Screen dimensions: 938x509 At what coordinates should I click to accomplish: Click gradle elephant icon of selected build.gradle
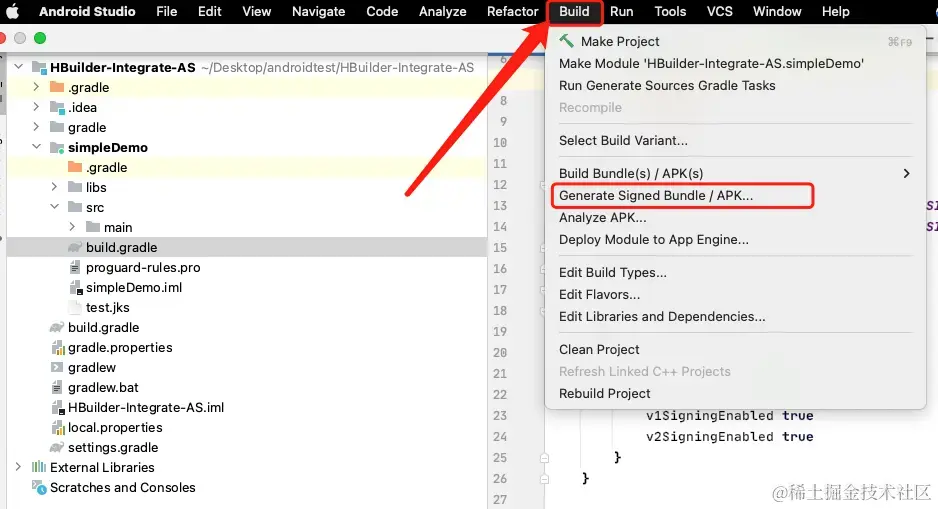[x=75, y=247]
